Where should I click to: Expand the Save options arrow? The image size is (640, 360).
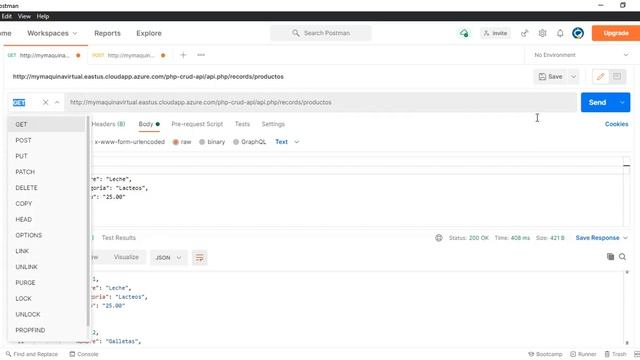(573, 77)
